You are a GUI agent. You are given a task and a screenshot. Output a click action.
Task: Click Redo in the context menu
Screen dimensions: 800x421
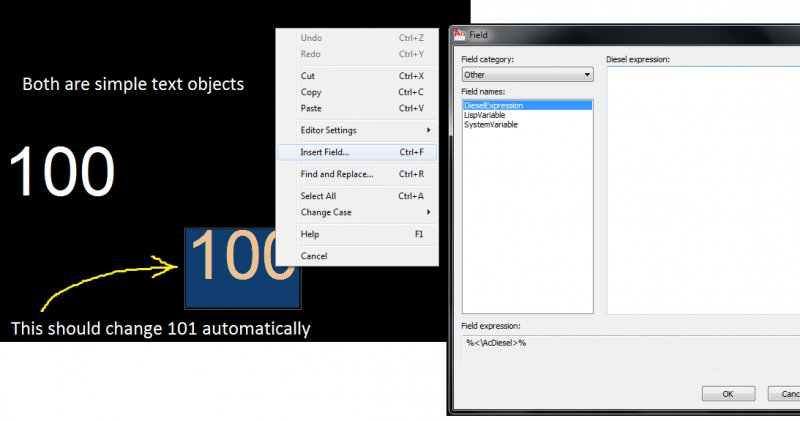[x=357, y=54]
